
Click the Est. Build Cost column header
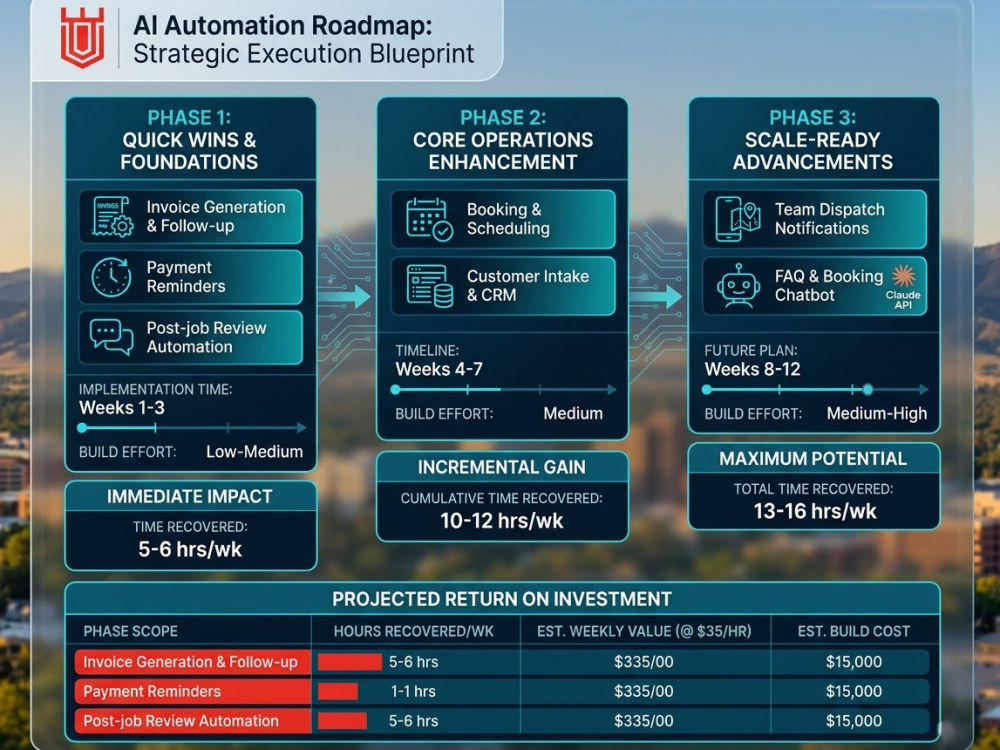tap(853, 631)
